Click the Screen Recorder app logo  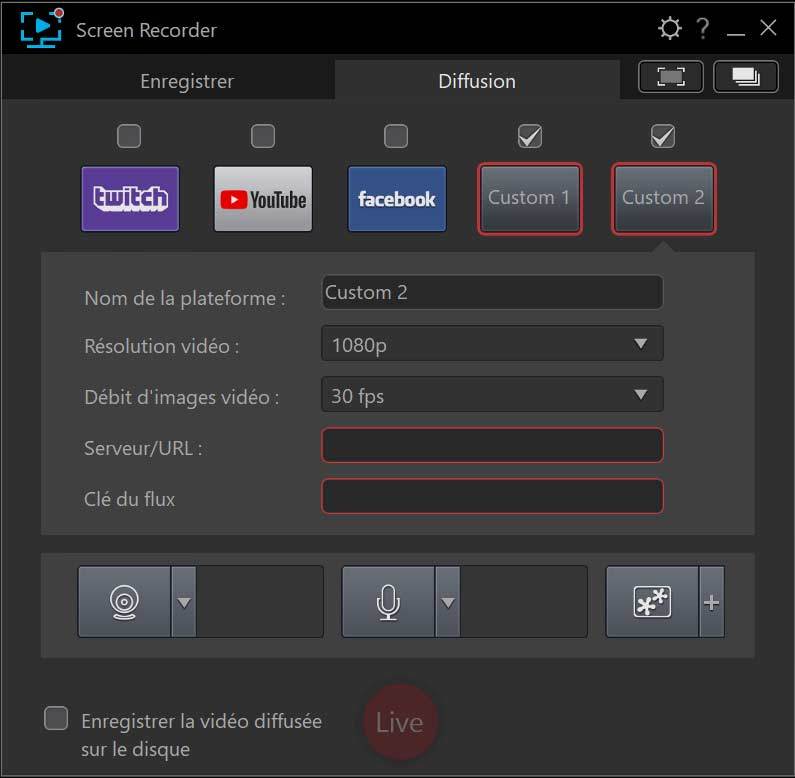(x=42, y=28)
